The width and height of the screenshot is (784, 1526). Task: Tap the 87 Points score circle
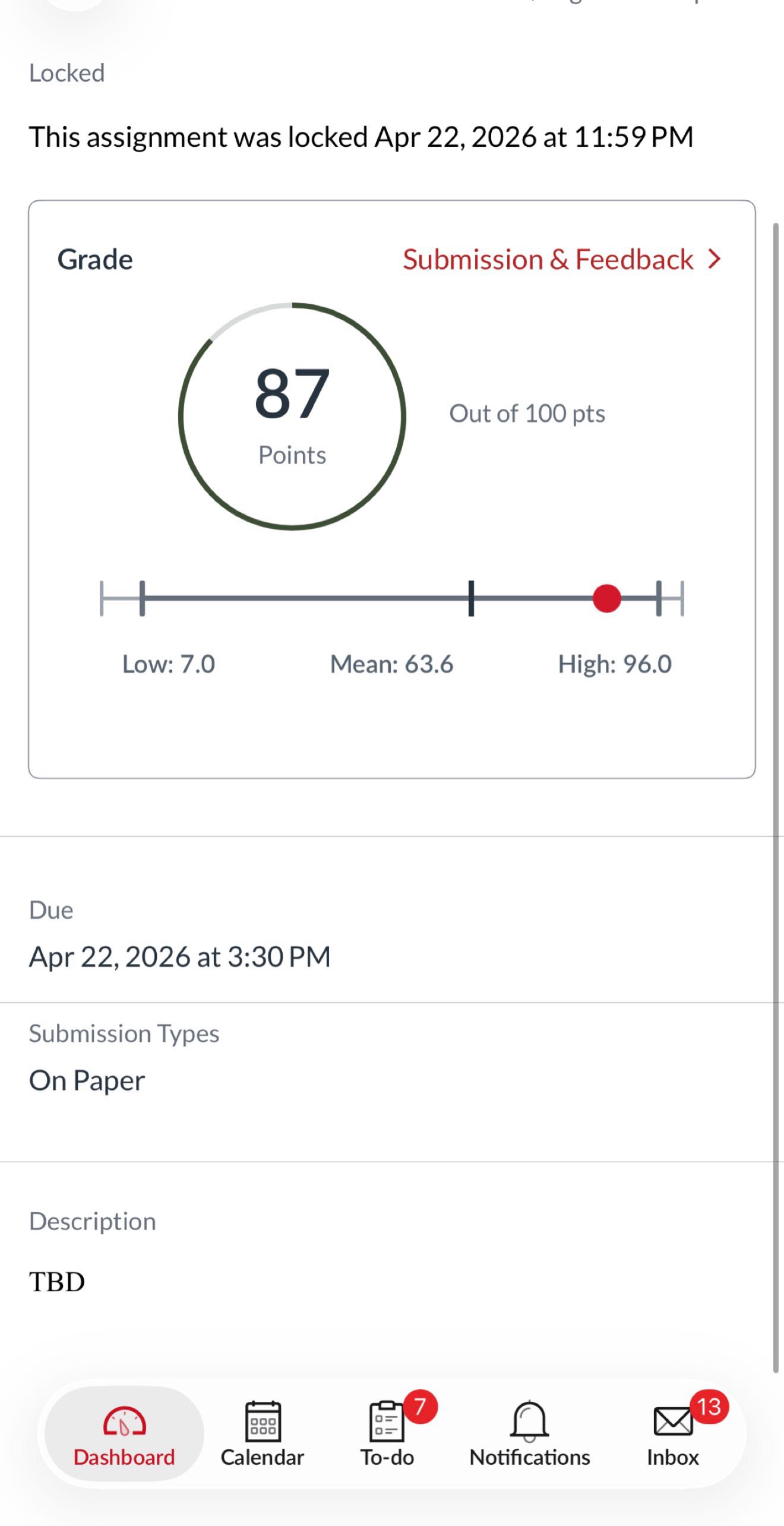tap(292, 416)
